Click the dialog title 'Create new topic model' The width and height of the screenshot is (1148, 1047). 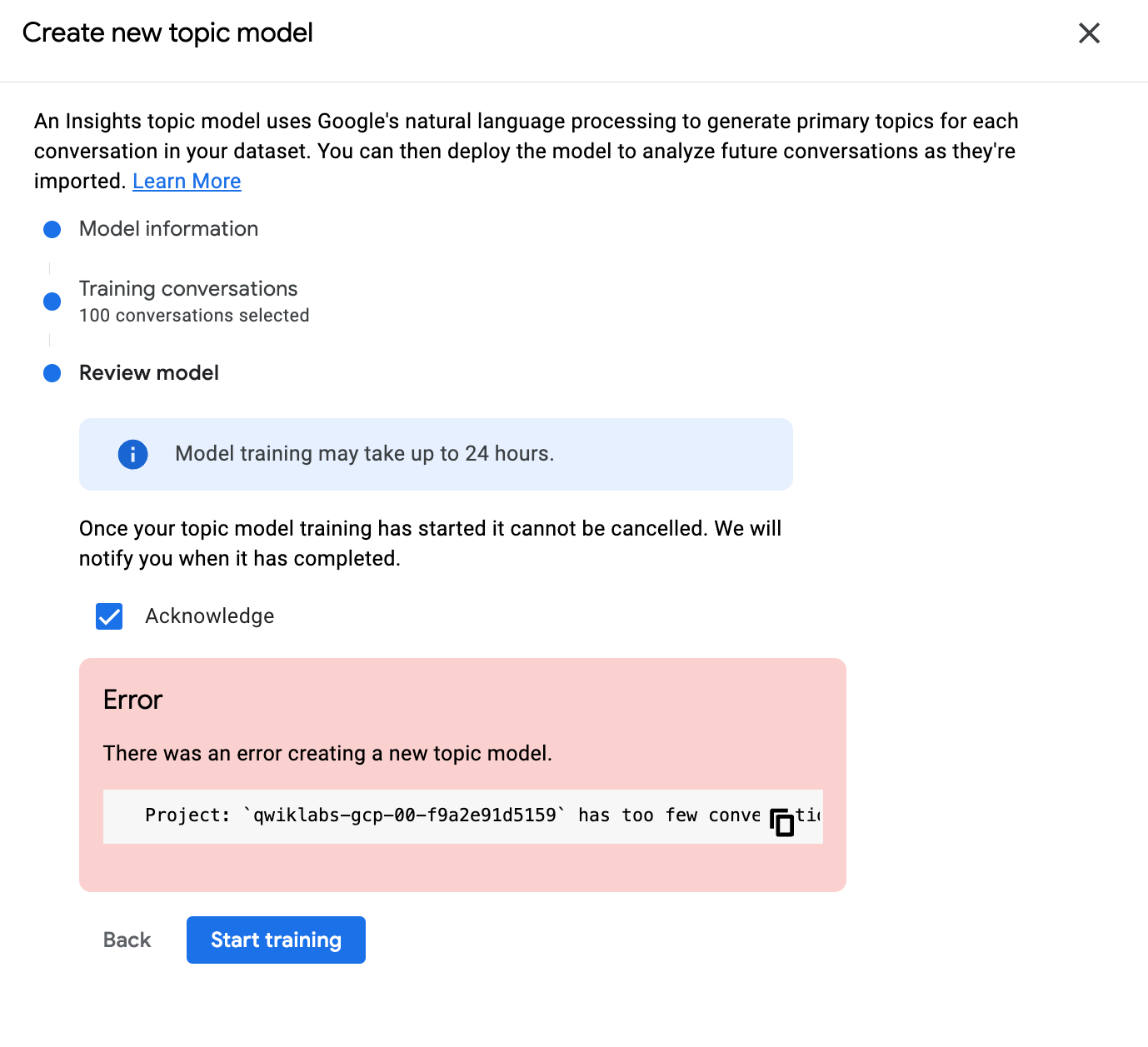(x=167, y=33)
